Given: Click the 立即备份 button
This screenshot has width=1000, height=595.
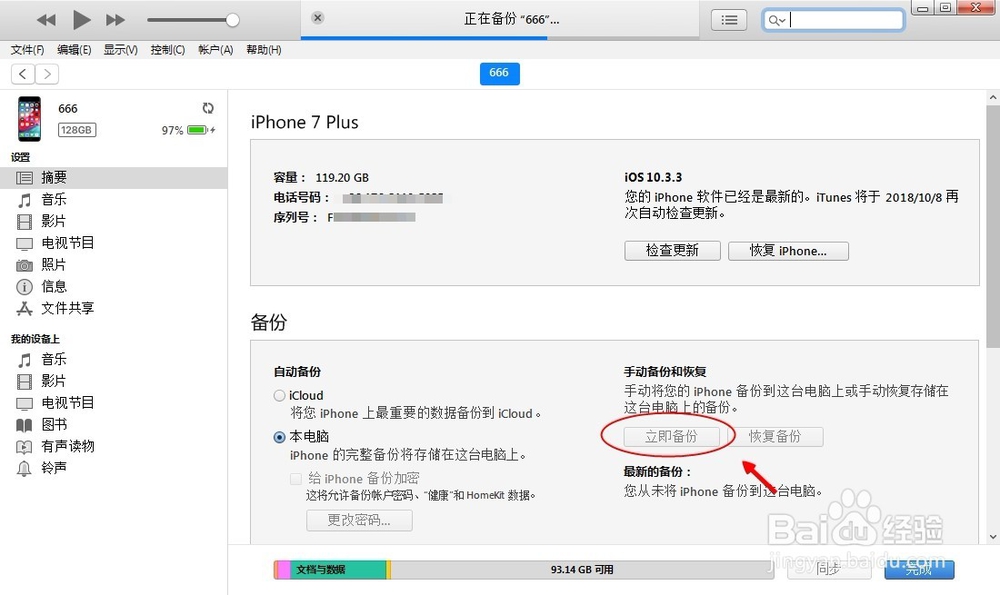Looking at the screenshot, I should pos(672,437).
